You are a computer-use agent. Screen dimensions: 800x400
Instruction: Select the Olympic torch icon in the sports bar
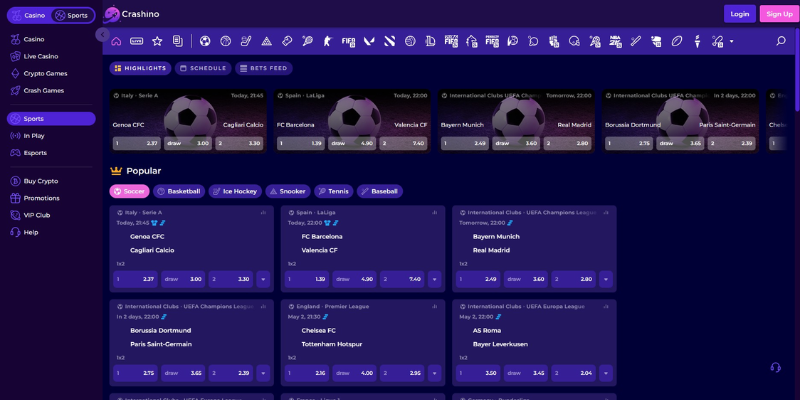click(x=697, y=41)
